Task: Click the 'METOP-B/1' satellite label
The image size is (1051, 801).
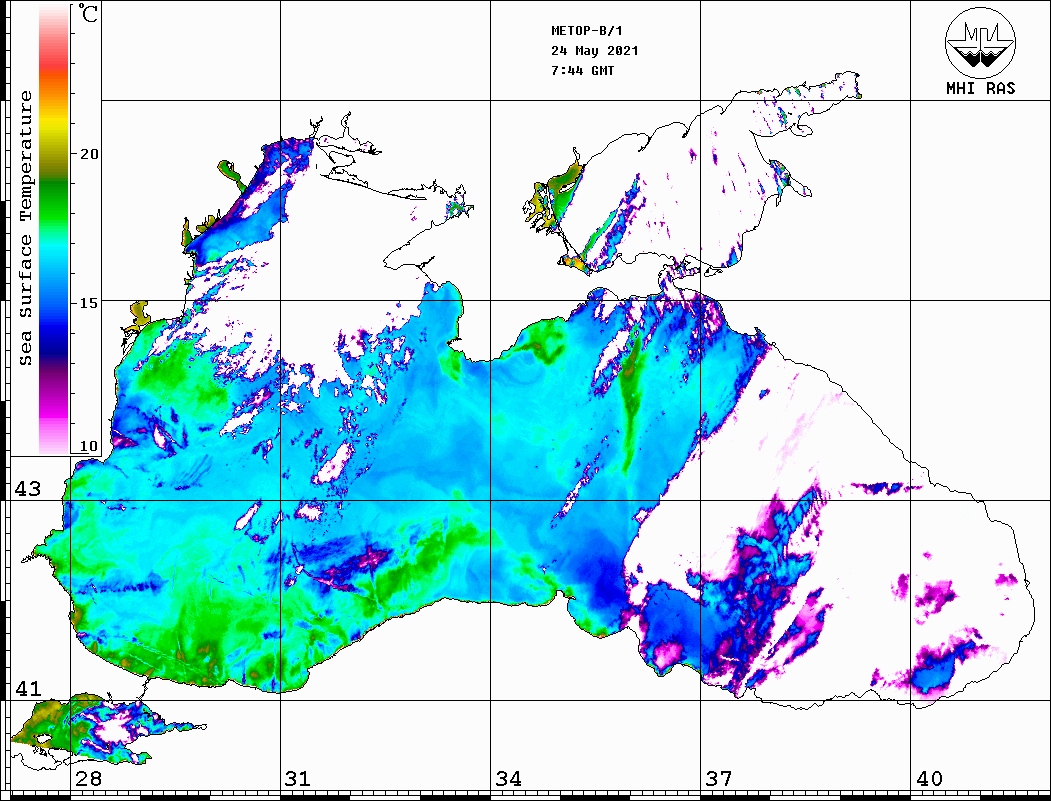Action: point(586,31)
